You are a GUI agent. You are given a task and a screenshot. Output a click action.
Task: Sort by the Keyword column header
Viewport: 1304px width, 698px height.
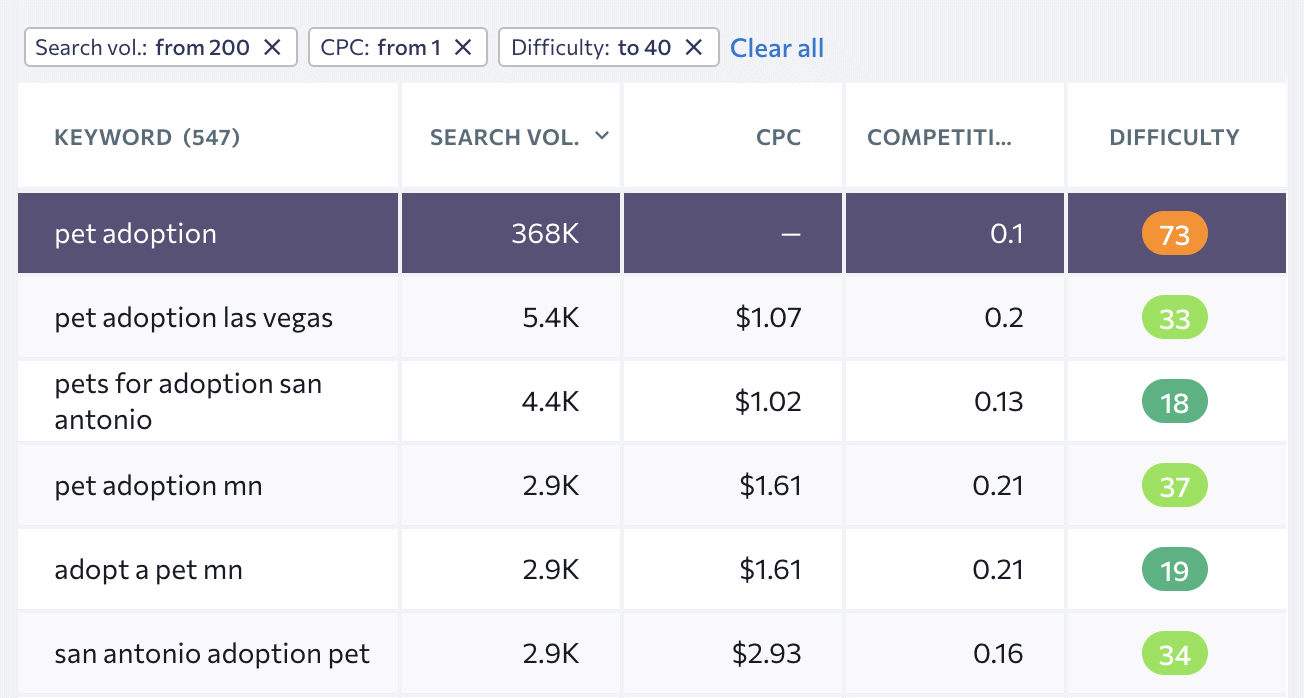click(147, 138)
